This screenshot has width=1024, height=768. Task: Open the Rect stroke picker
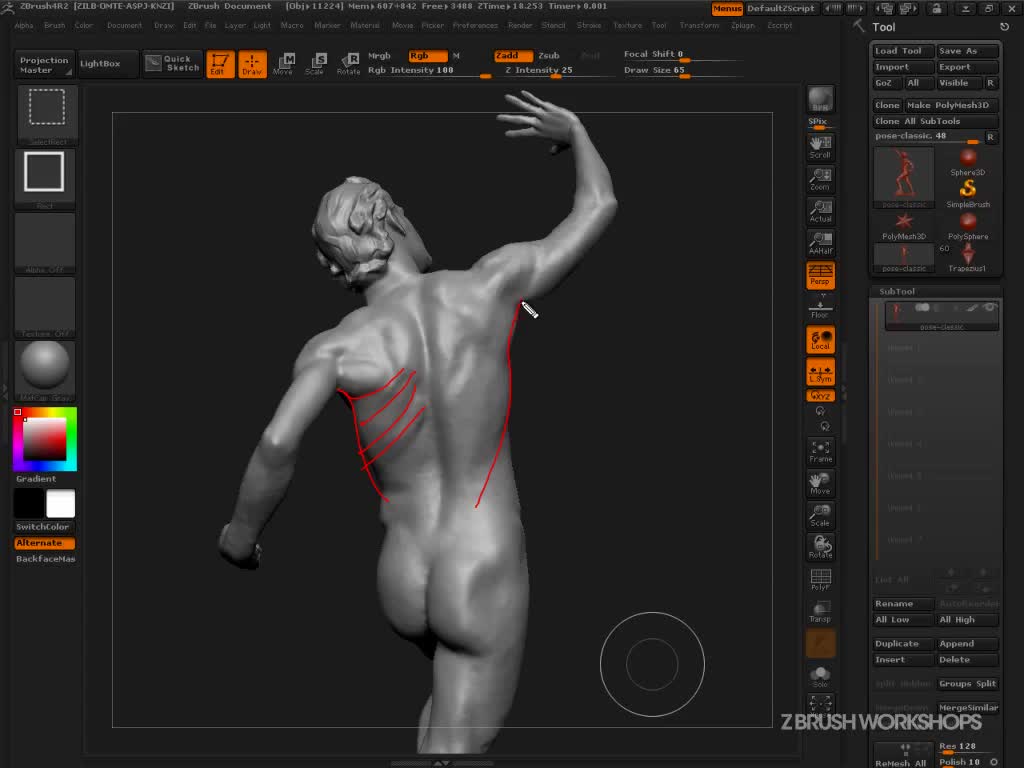click(x=44, y=179)
